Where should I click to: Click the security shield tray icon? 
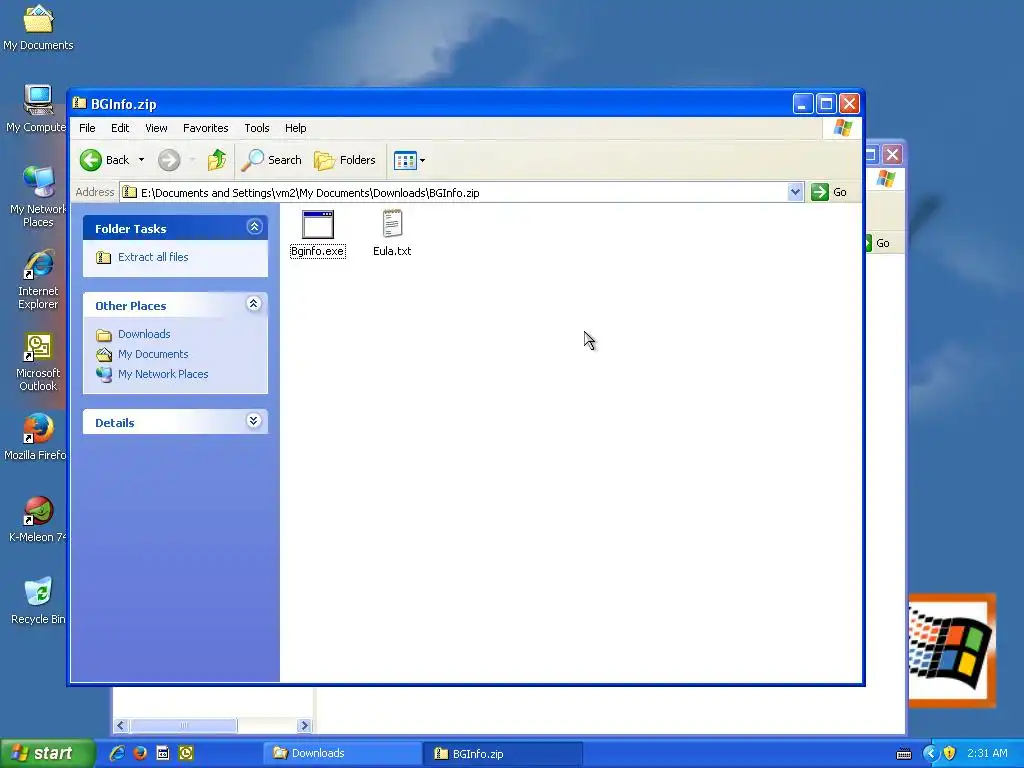tap(950, 753)
